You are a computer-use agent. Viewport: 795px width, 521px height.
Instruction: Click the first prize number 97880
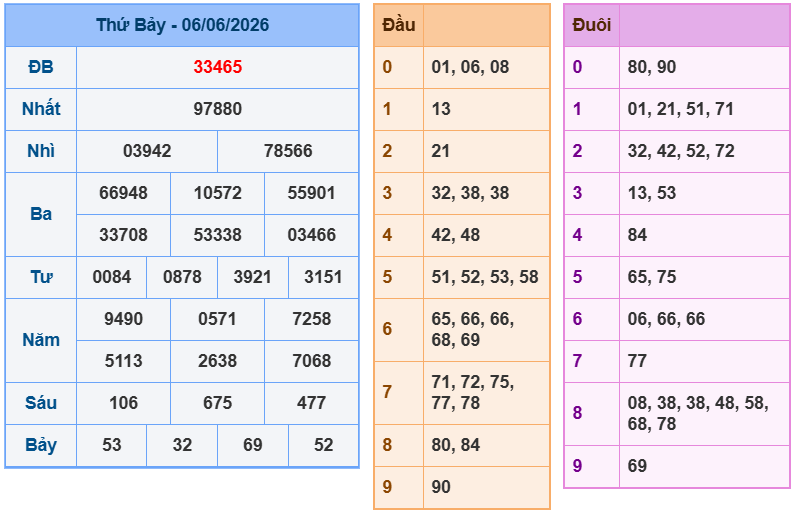pos(218,109)
